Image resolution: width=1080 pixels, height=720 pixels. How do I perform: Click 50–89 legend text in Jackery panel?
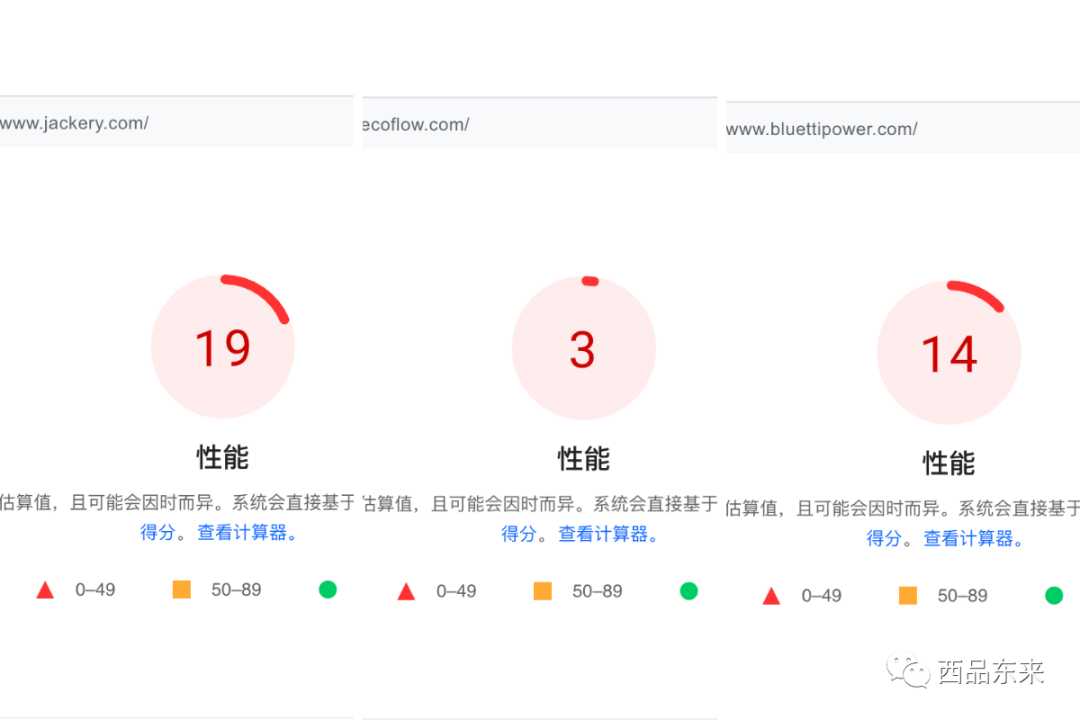[236, 590]
